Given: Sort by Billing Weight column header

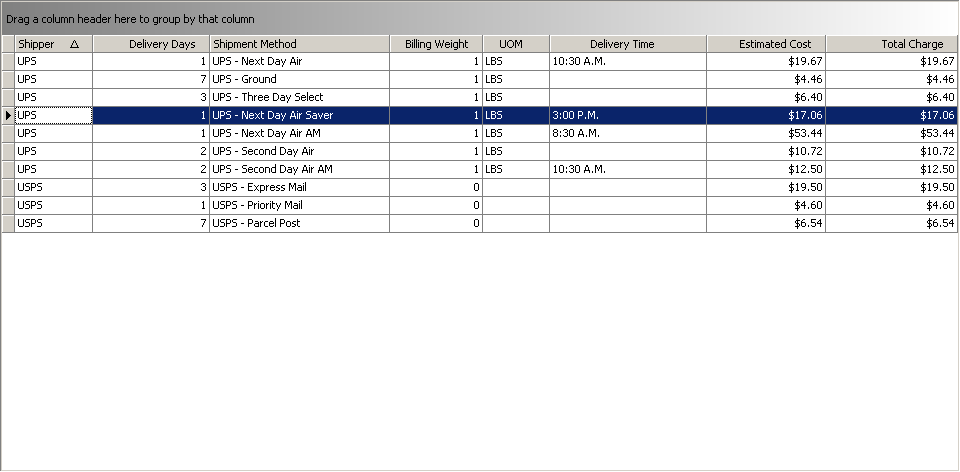Looking at the screenshot, I should (x=436, y=44).
